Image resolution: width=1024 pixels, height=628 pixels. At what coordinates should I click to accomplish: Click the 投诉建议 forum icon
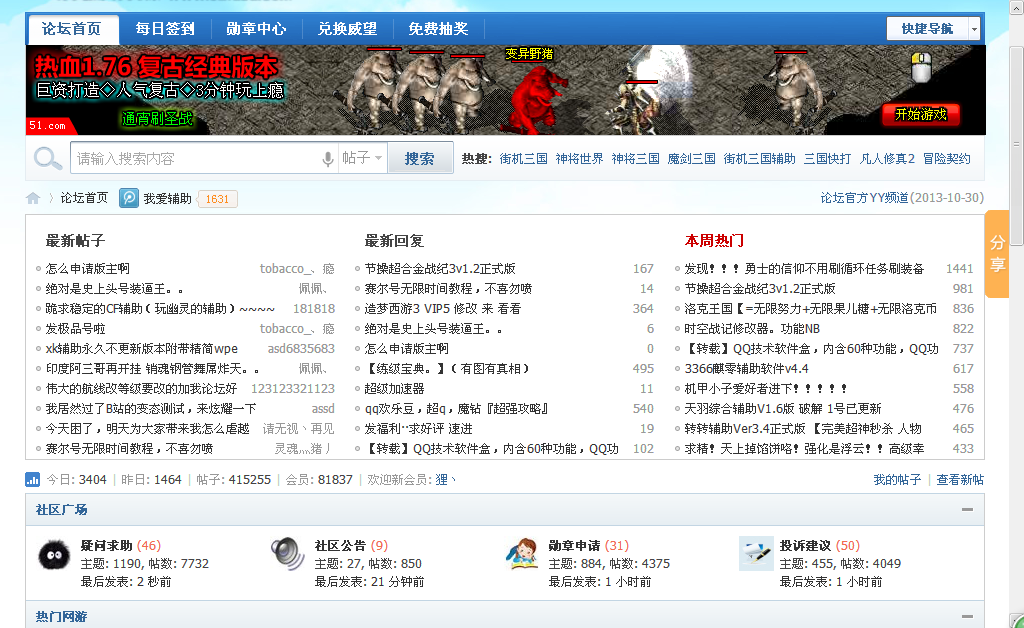(755, 554)
